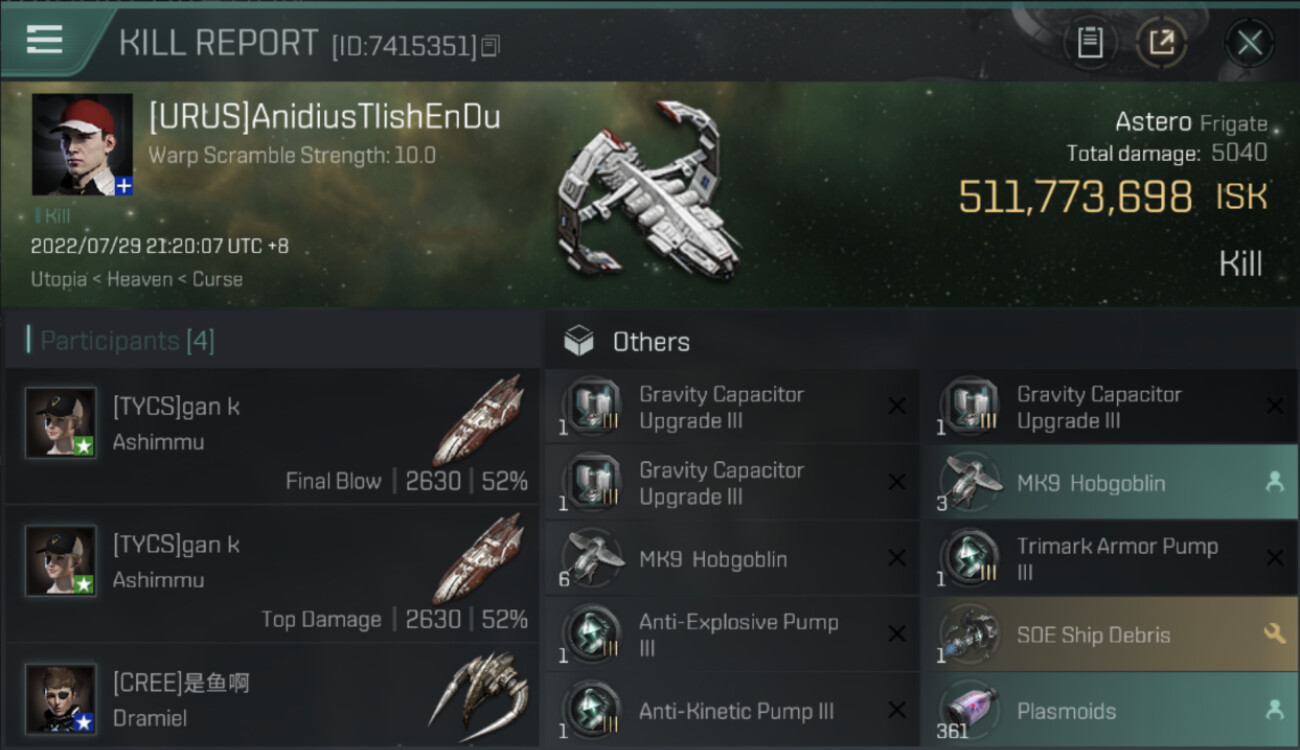Close the kill report window
Image resolution: width=1300 pixels, height=750 pixels.
[x=1249, y=43]
